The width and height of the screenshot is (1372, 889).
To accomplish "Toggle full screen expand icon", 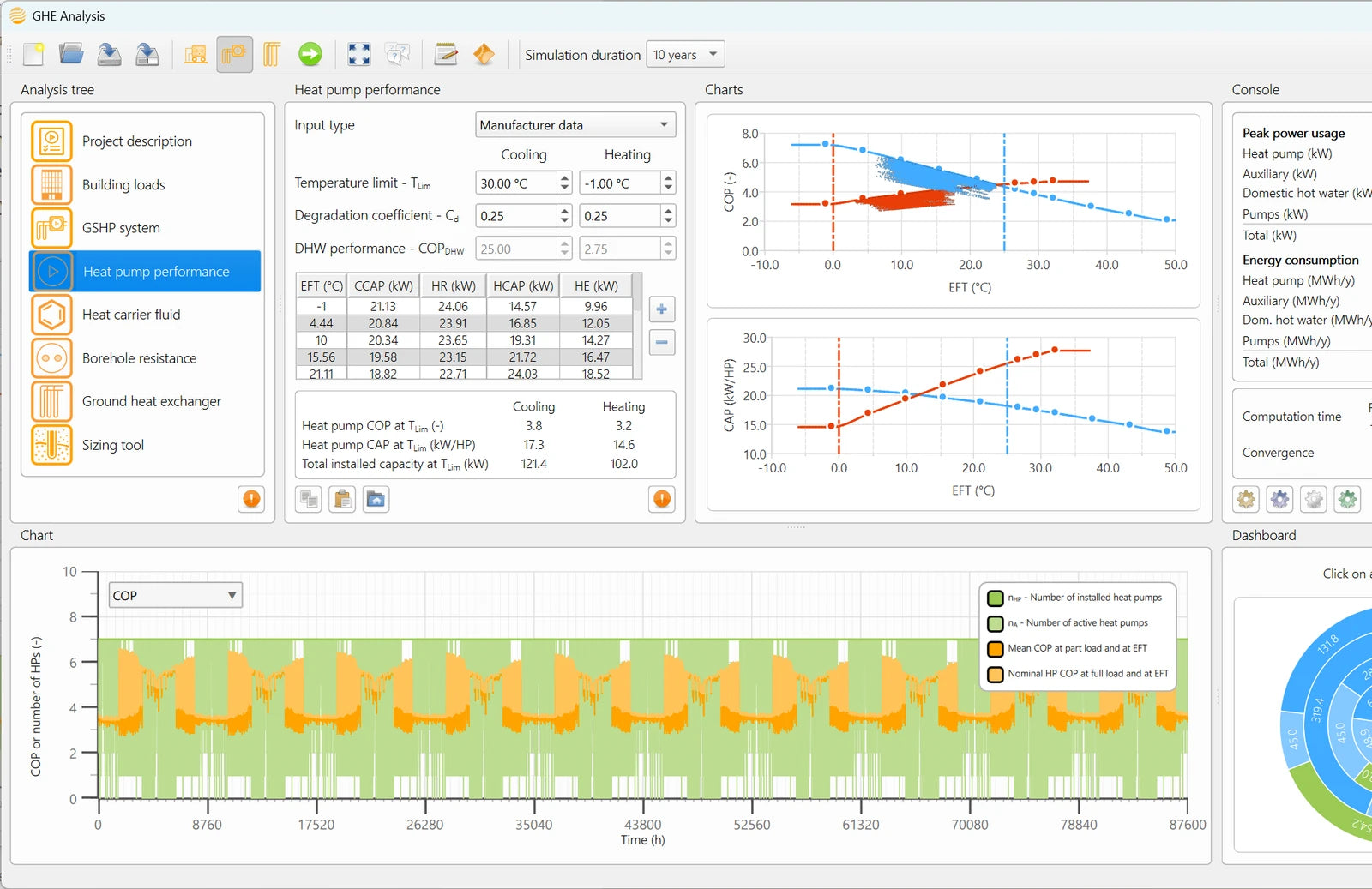I will tap(358, 55).
